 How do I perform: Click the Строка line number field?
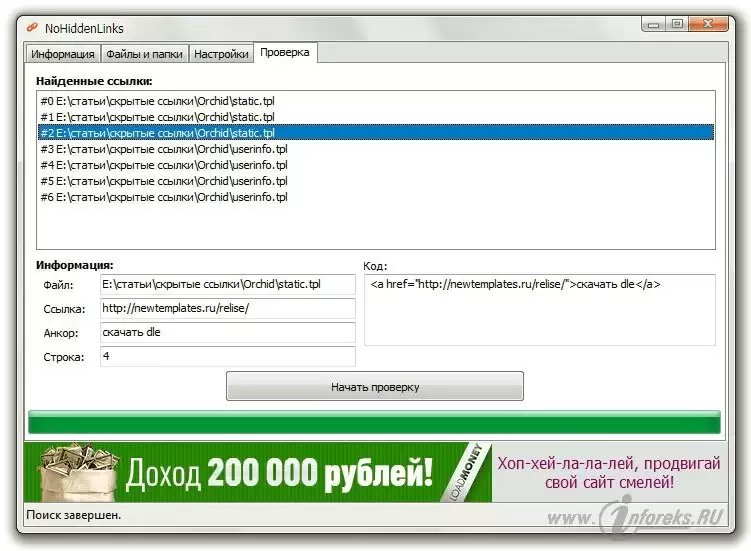pyautogui.click(x=226, y=356)
